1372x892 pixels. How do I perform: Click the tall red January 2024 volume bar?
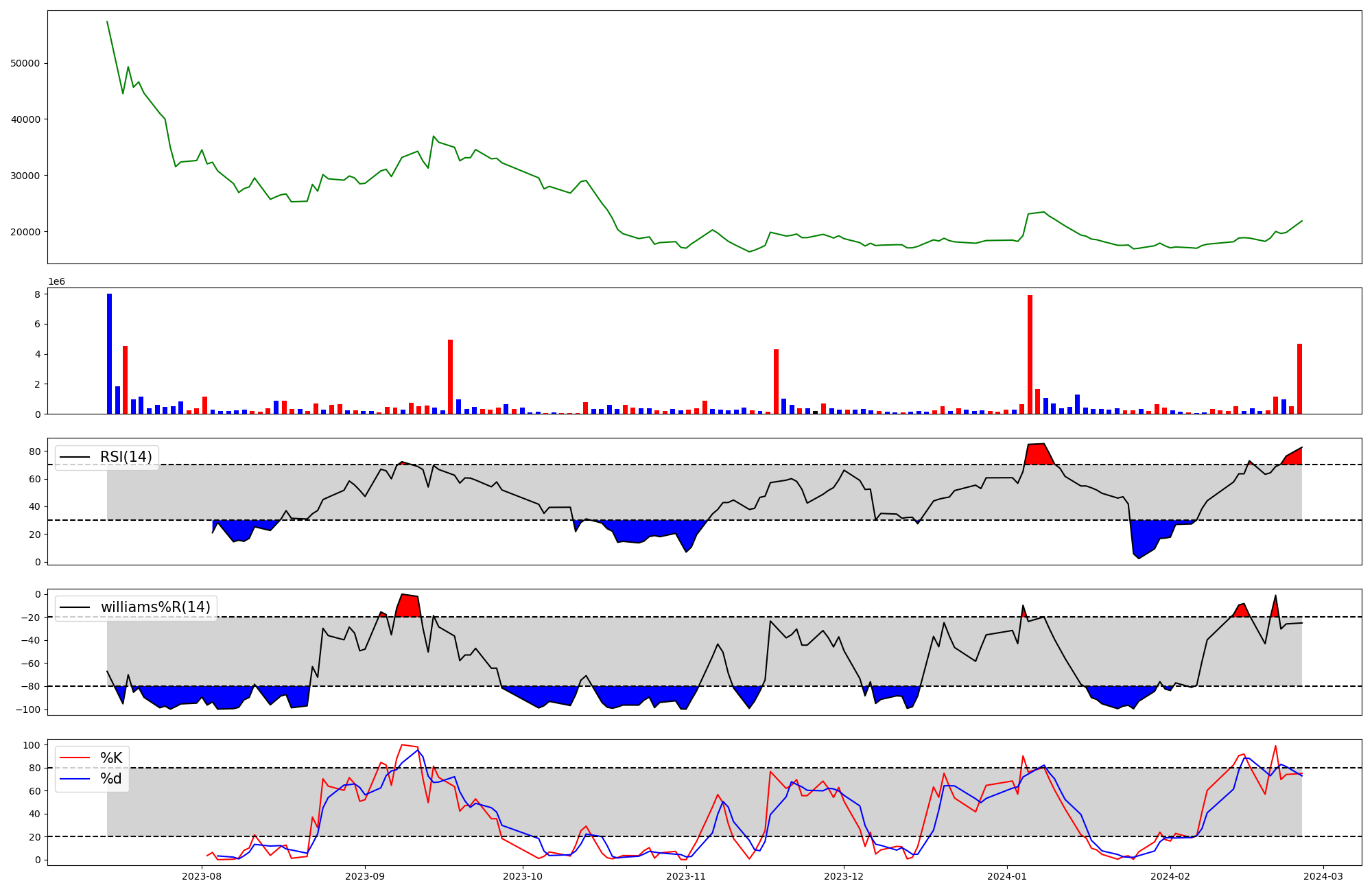point(1030,354)
